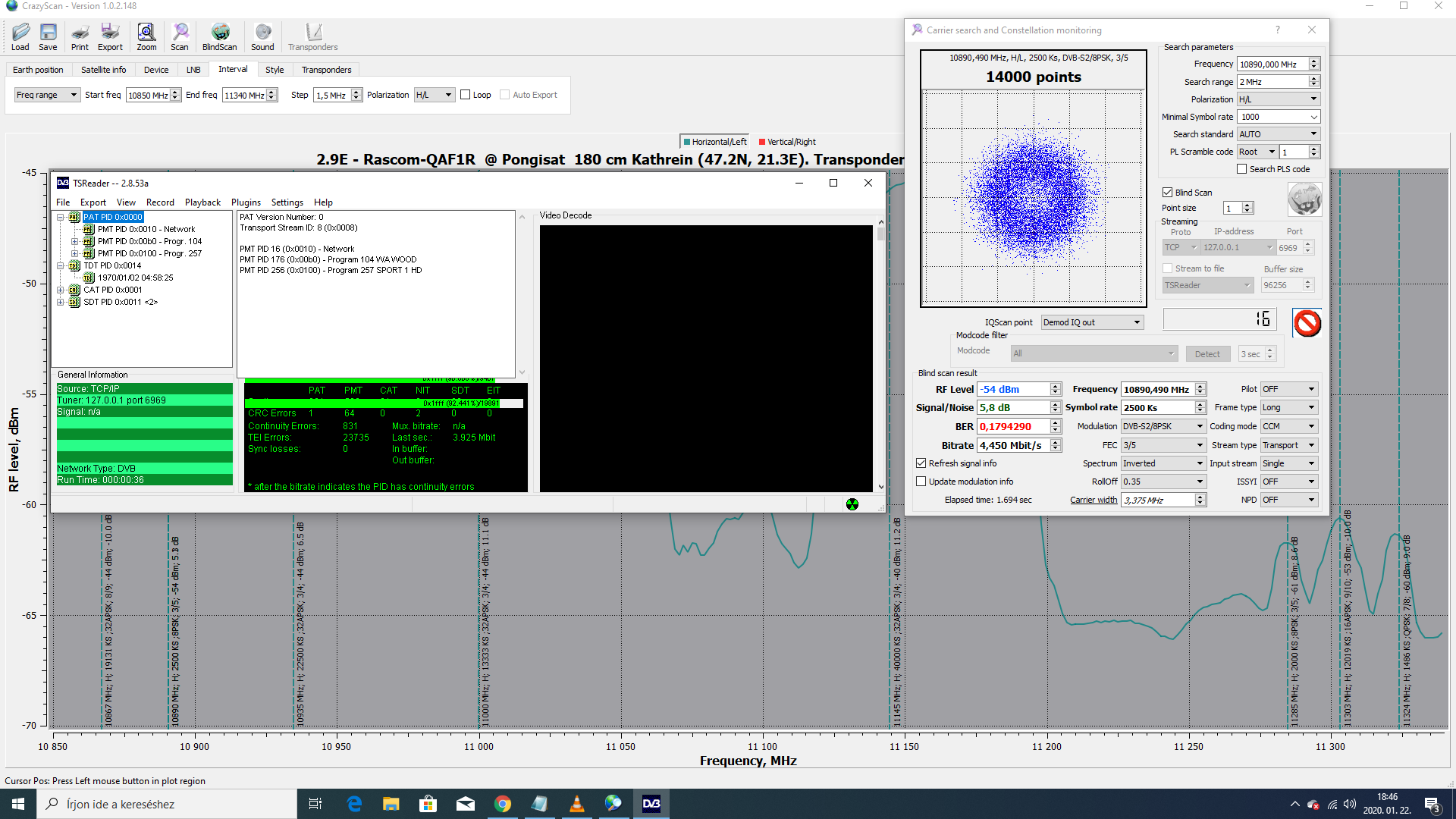The width and height of the screenshot is (1456, 819).
Task: Switch to the Earth position tab
Action: click(x=38, y=70)
